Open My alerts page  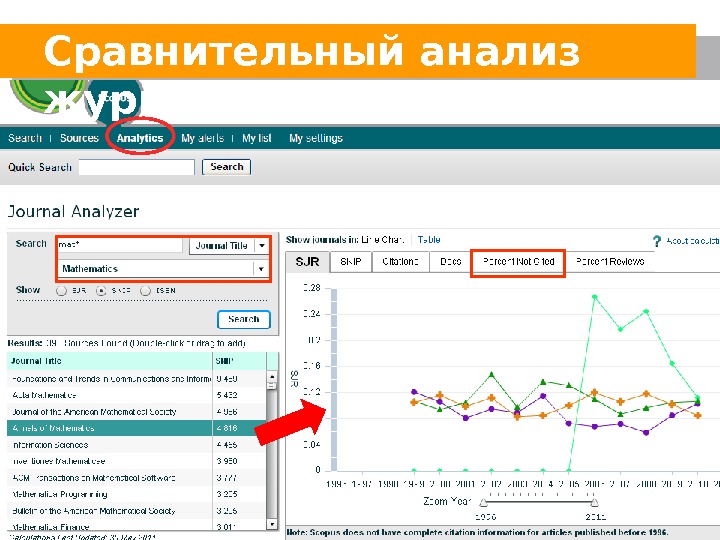[x=202, y=138]
